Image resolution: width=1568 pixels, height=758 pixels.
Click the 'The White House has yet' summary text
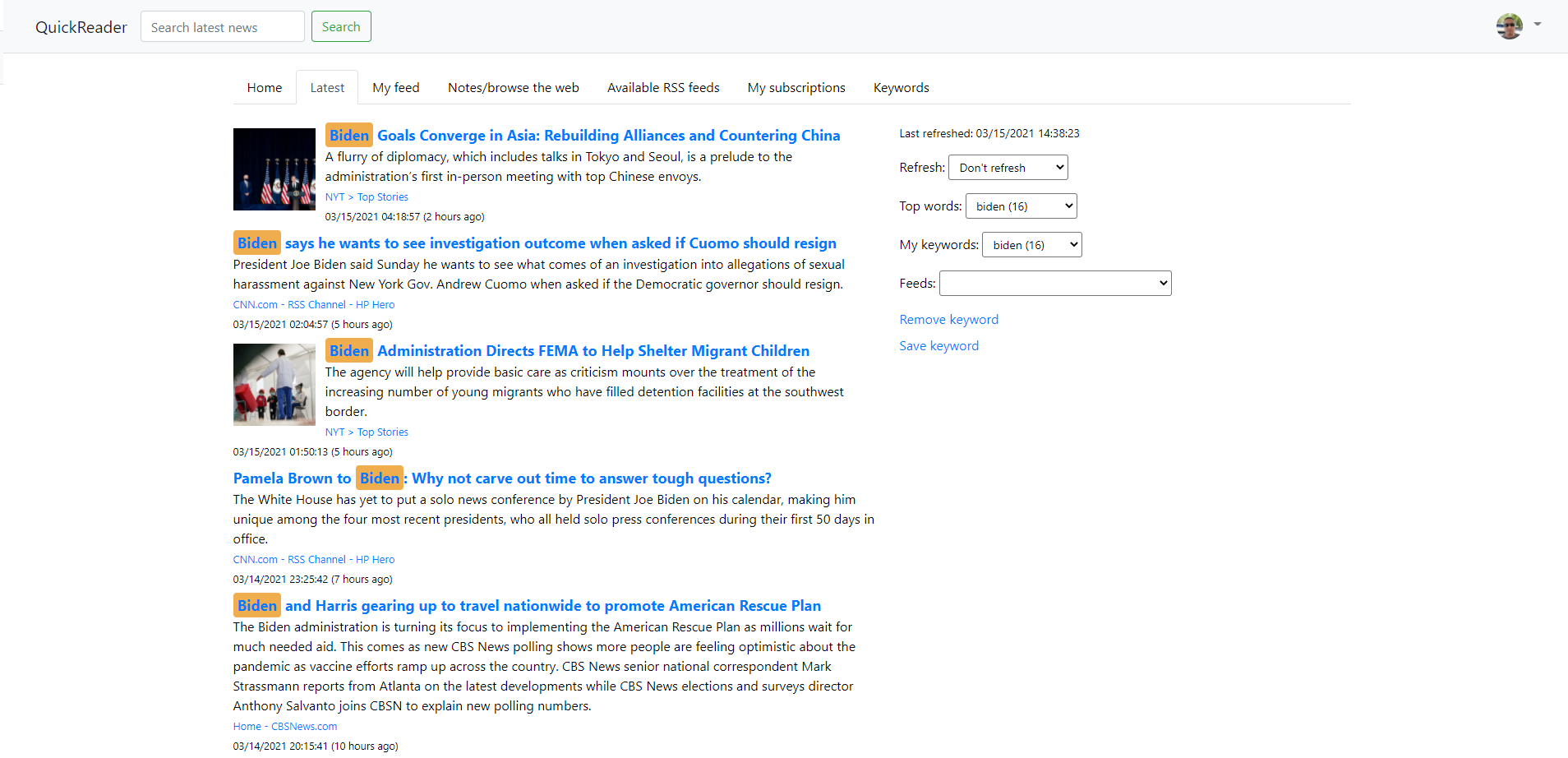point(554,520)
